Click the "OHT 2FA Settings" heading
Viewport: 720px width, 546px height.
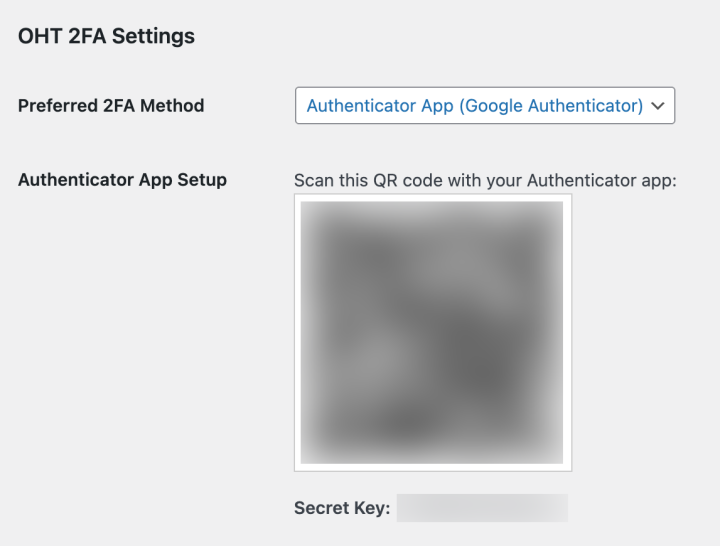click(106, 37)
